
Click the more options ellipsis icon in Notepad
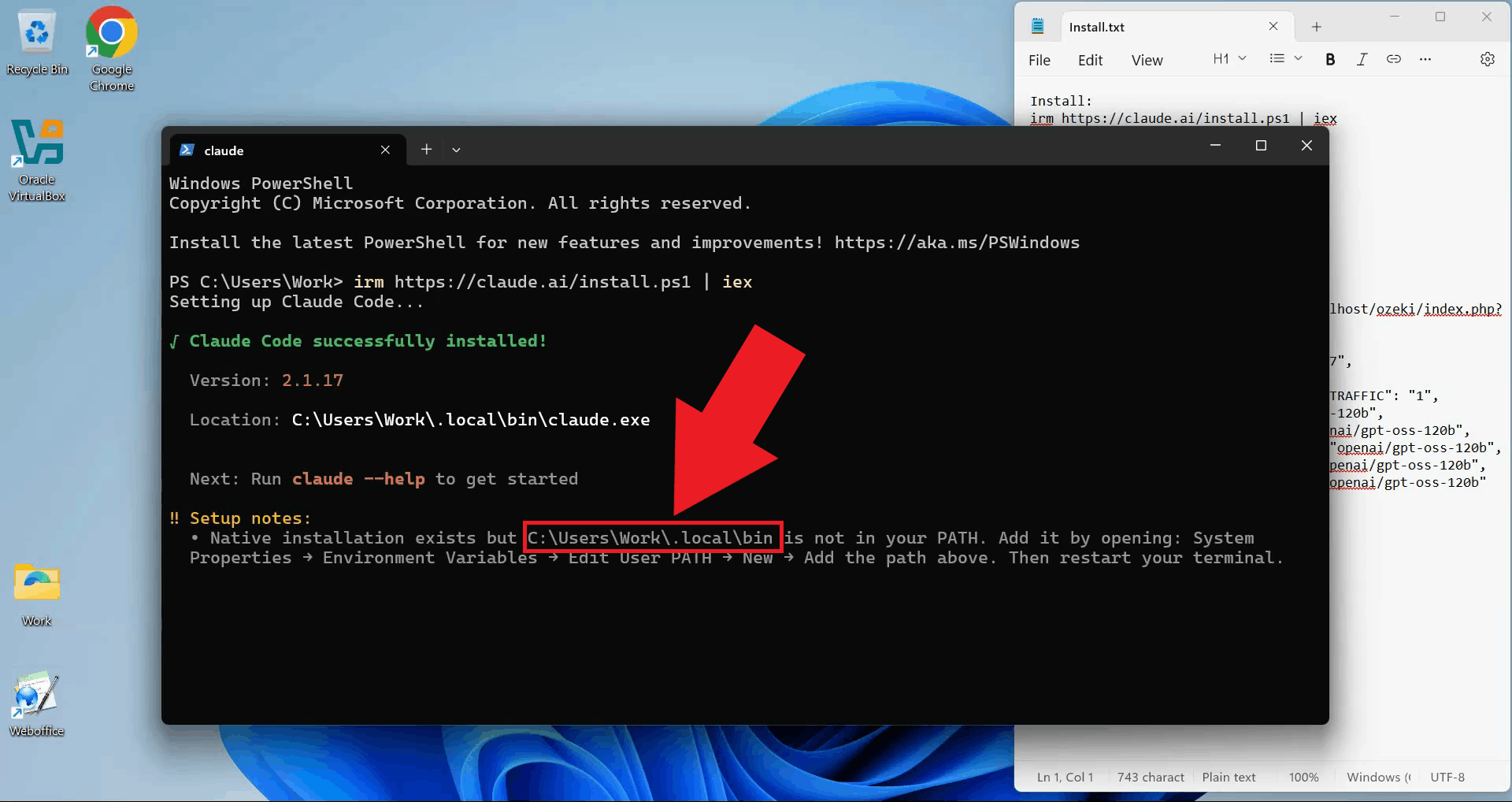[1425, 58]
